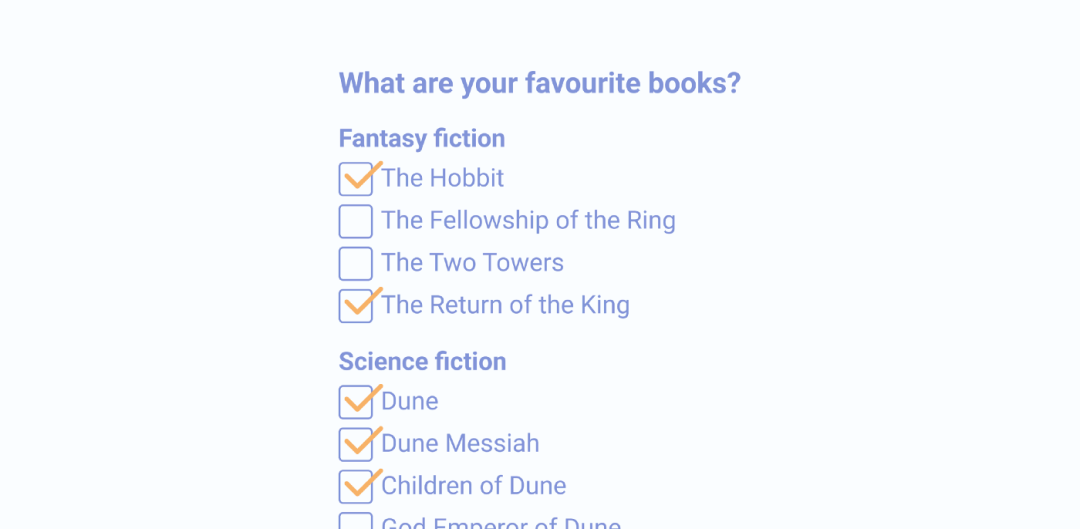The height and width of the screenshot is (529, 1080).
Task: Check The Fellowship of the Ring box
Action: click(x=356, y=221)
